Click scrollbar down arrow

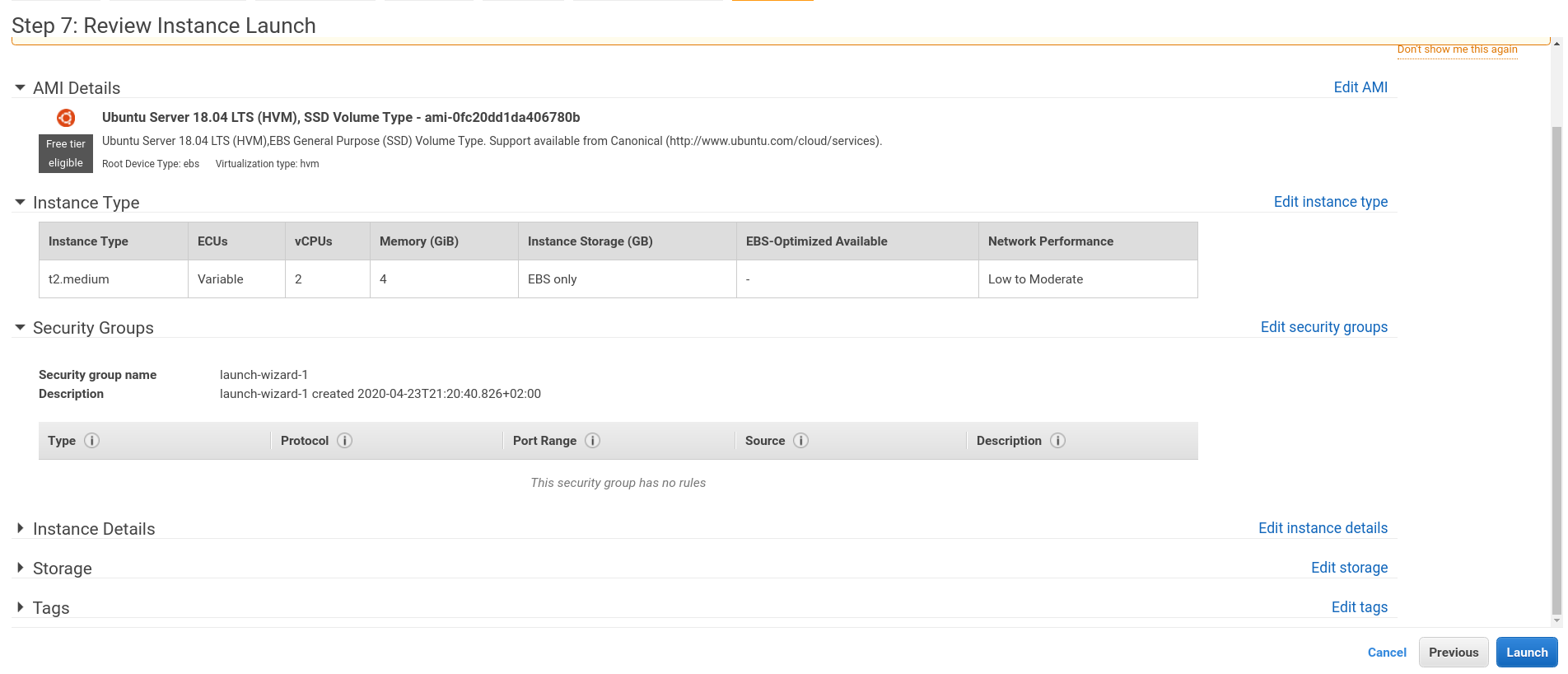[1556, 620]
